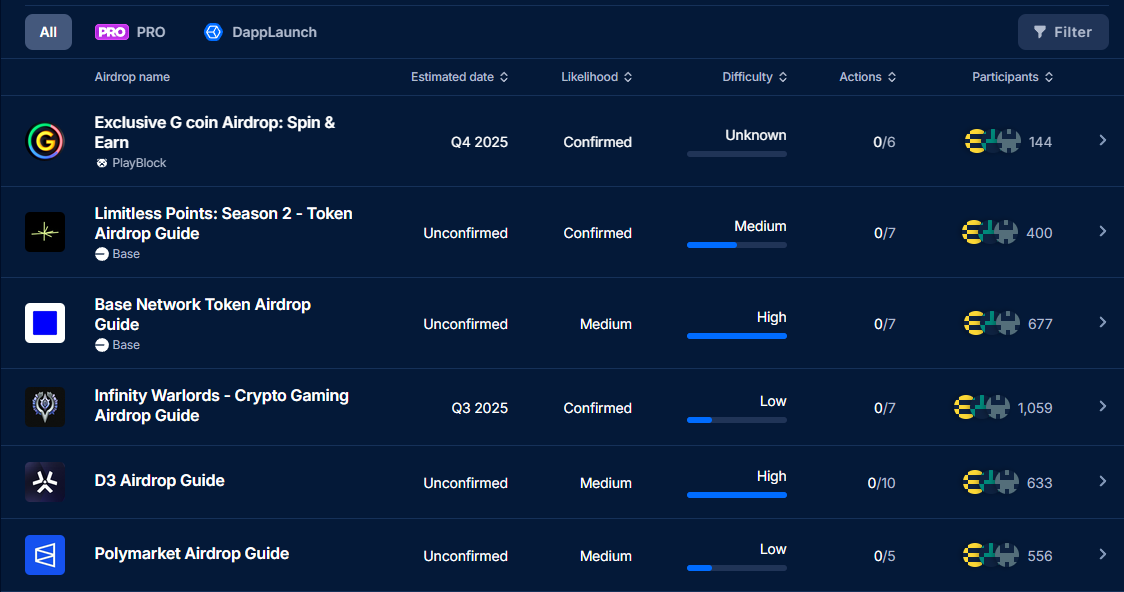The width and height of the screenshot is (1124, 592).
Task: Sort by Estimated date column
Action: [459, 77]
